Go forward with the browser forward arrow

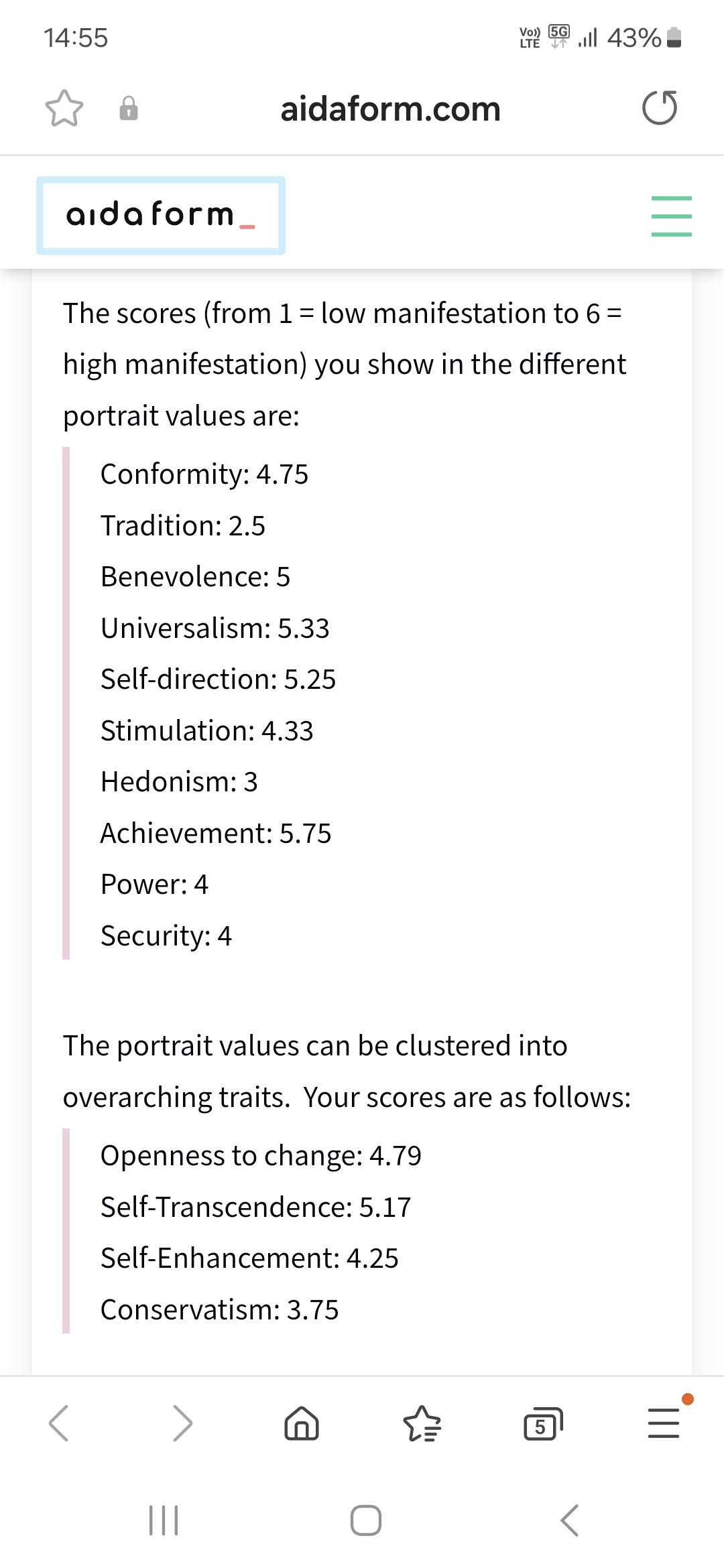pyautogui.click(x=182, y=1423)
